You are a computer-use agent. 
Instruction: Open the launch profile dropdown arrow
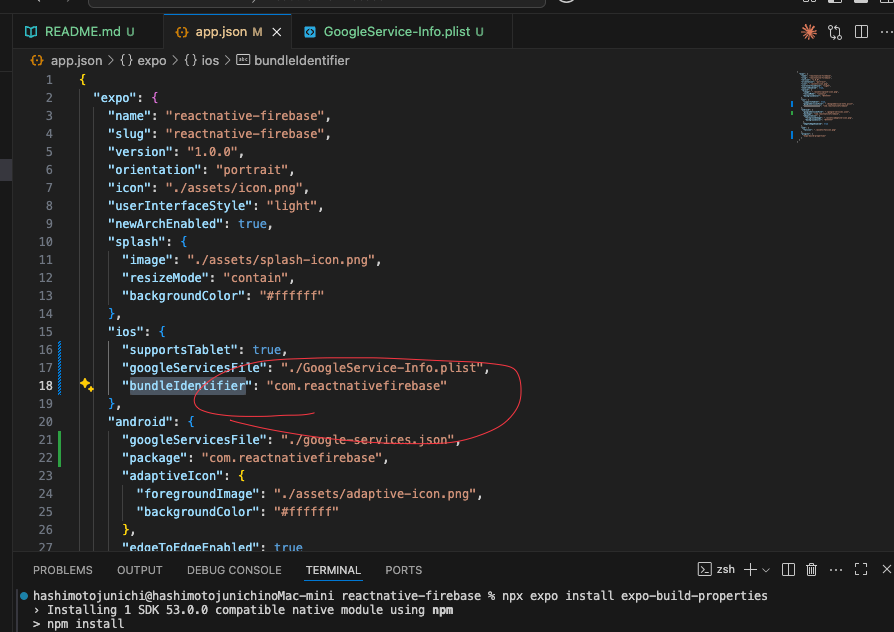pyautogui.click(x=766, y=570)
